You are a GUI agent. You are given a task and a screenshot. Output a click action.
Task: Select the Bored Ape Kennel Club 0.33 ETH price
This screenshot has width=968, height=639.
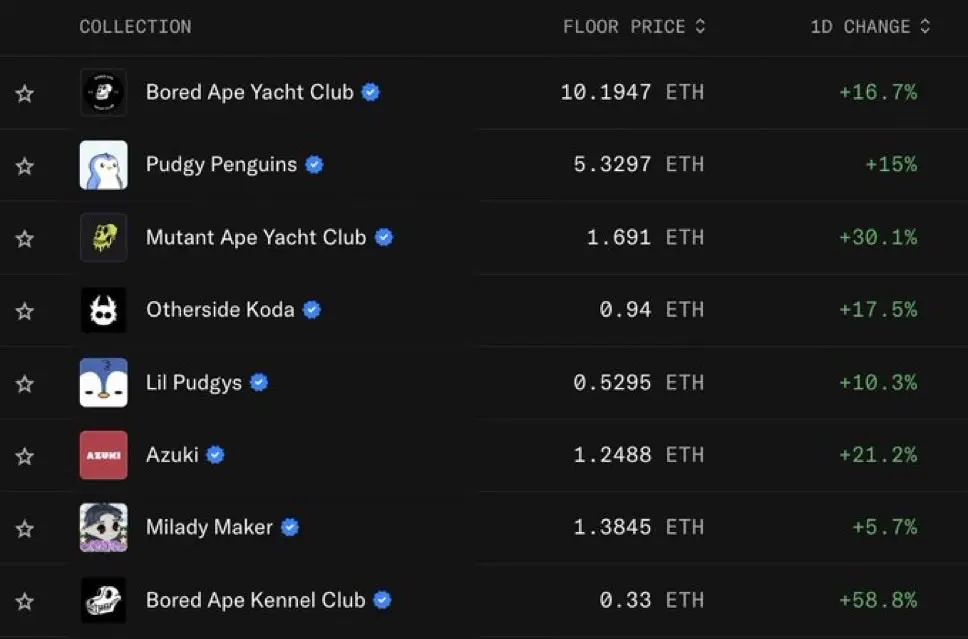(651, 600)
